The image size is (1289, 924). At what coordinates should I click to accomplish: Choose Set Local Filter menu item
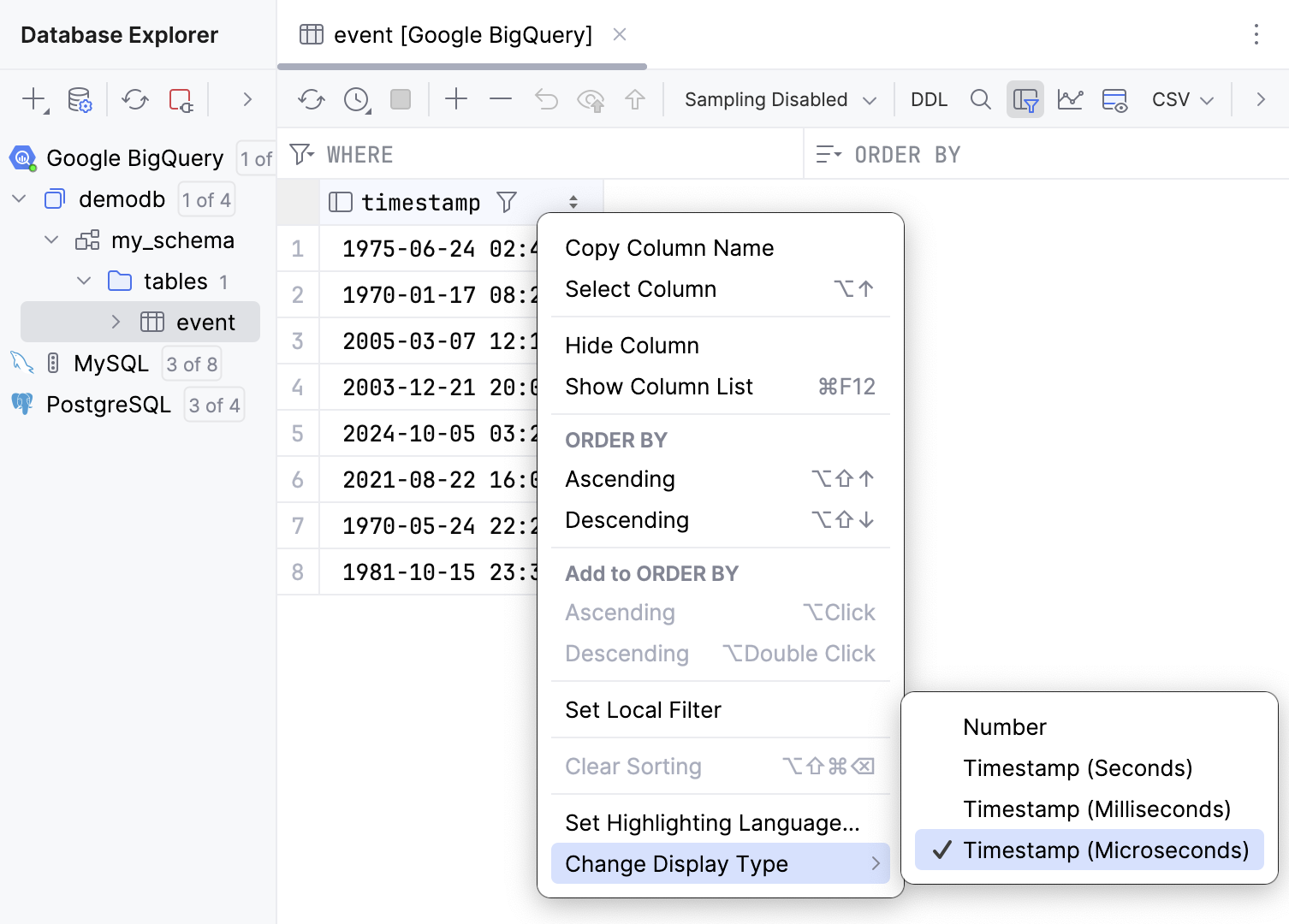click(x=643, y=710)
